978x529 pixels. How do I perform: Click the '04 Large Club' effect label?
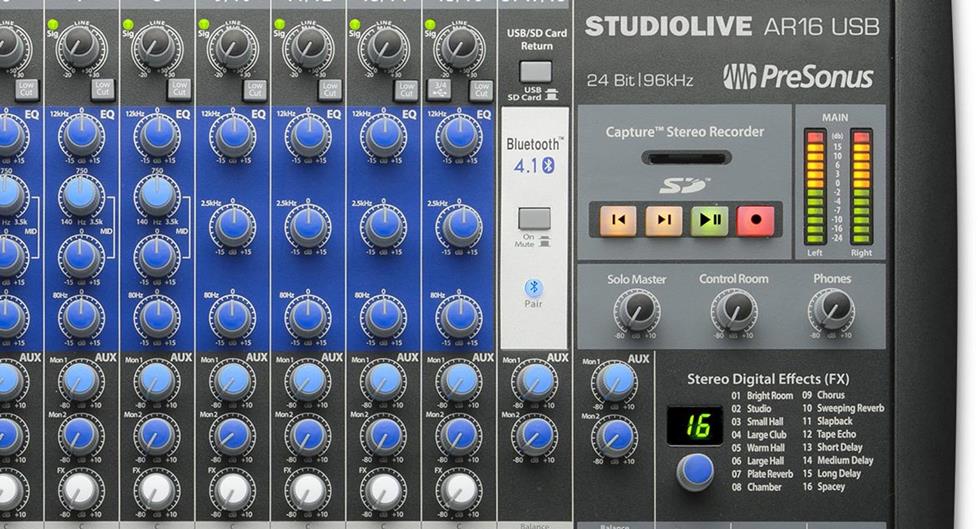759,435
